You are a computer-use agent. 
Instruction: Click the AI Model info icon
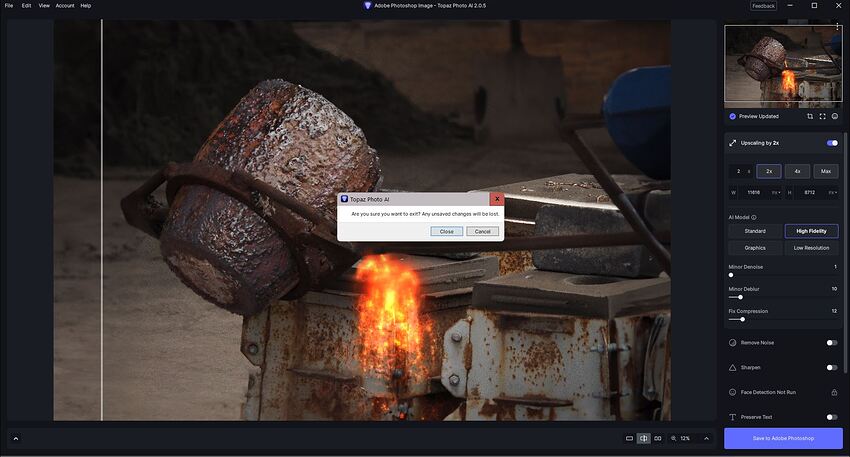(754, 217)
